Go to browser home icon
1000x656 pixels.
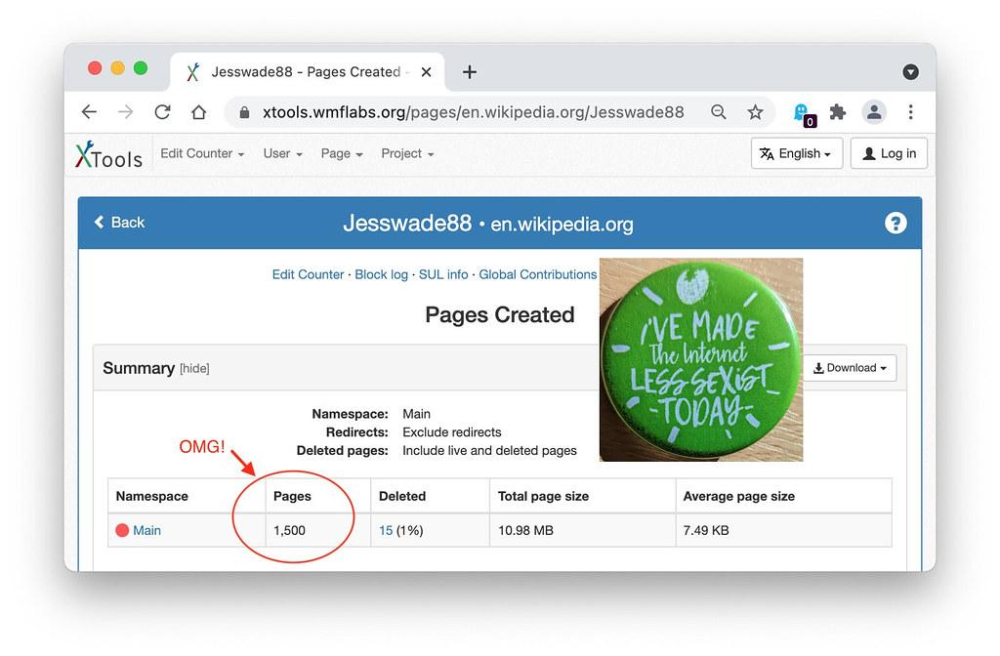(198, 113)
